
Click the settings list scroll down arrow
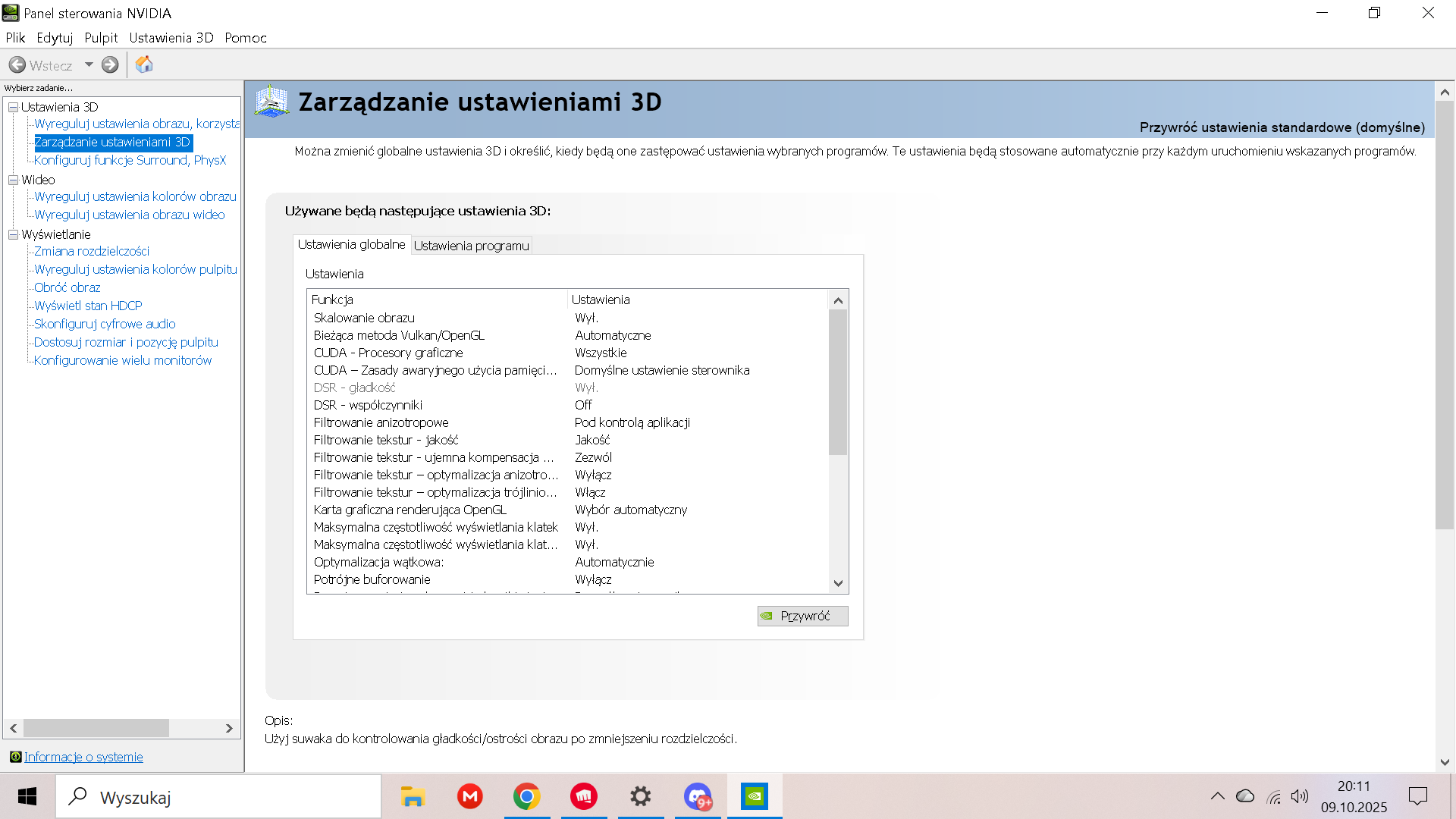tap(838, 583)
